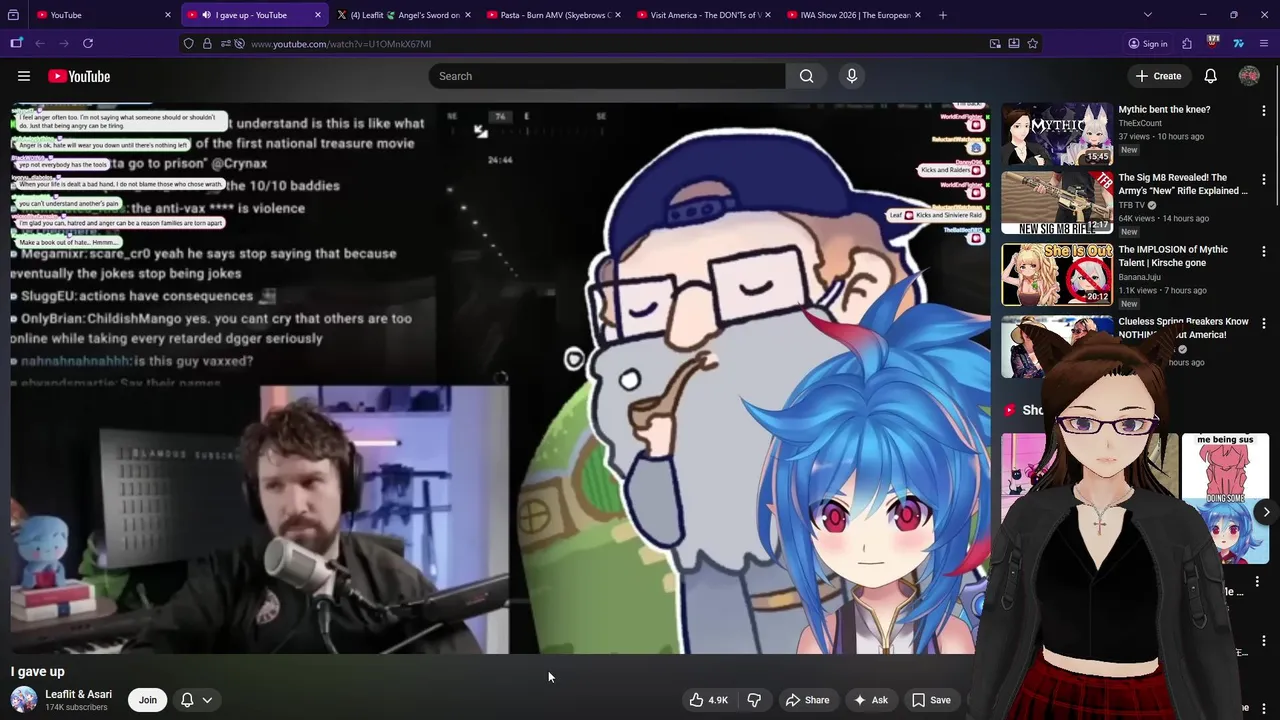Open 'She is Out' video thumbnail
The width and height of the screenshot is (1280, 720).
tap(1057, 275)
